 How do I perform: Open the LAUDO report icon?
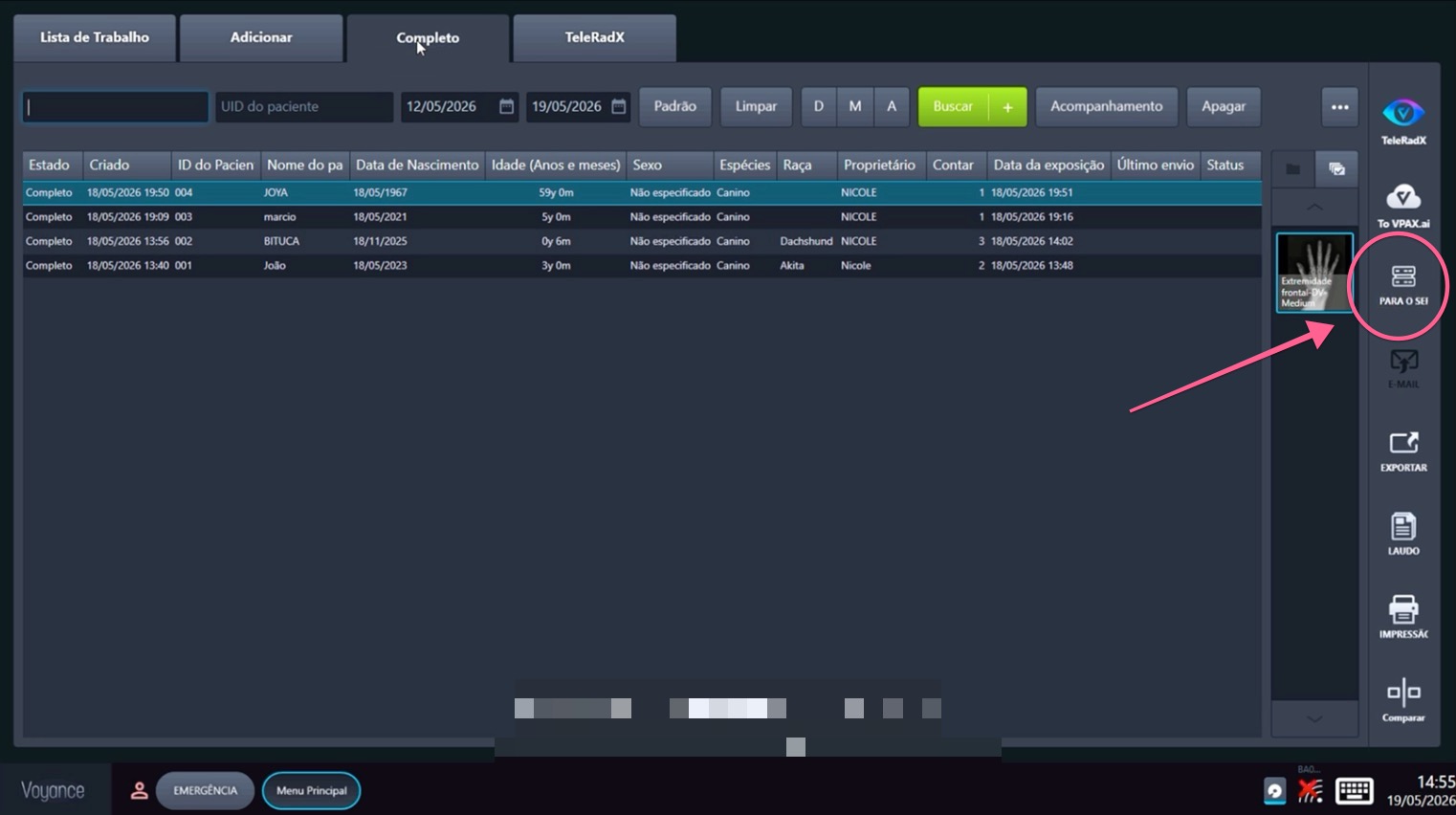(1403, 534)
